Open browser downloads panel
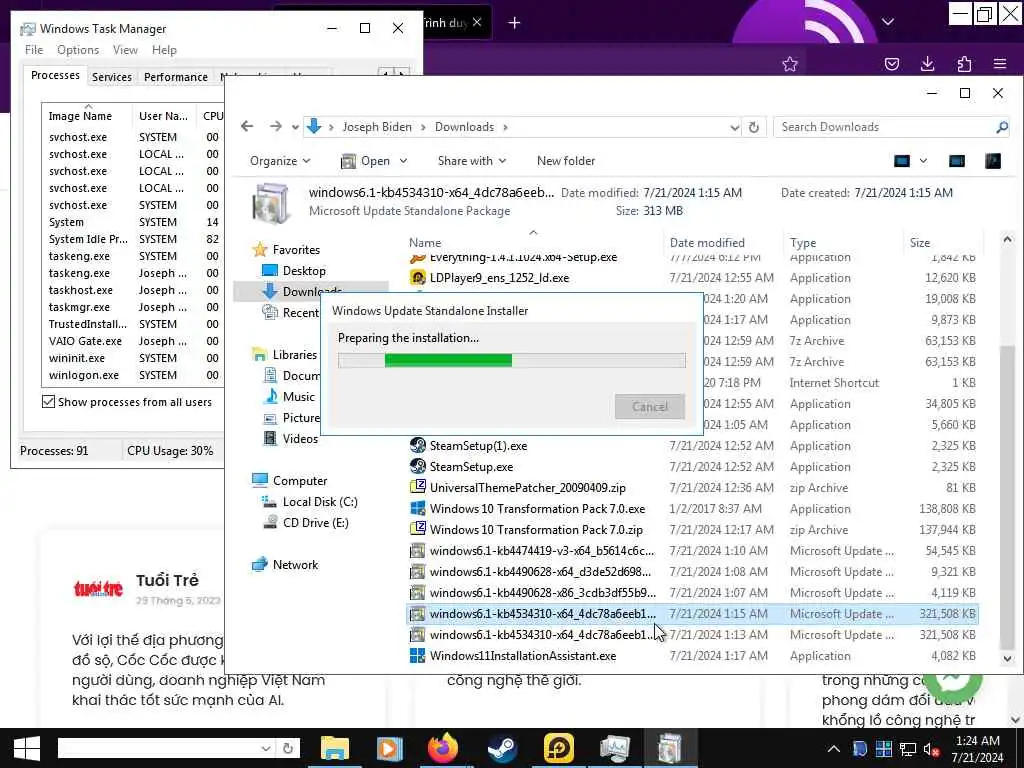 click(927, 64)
